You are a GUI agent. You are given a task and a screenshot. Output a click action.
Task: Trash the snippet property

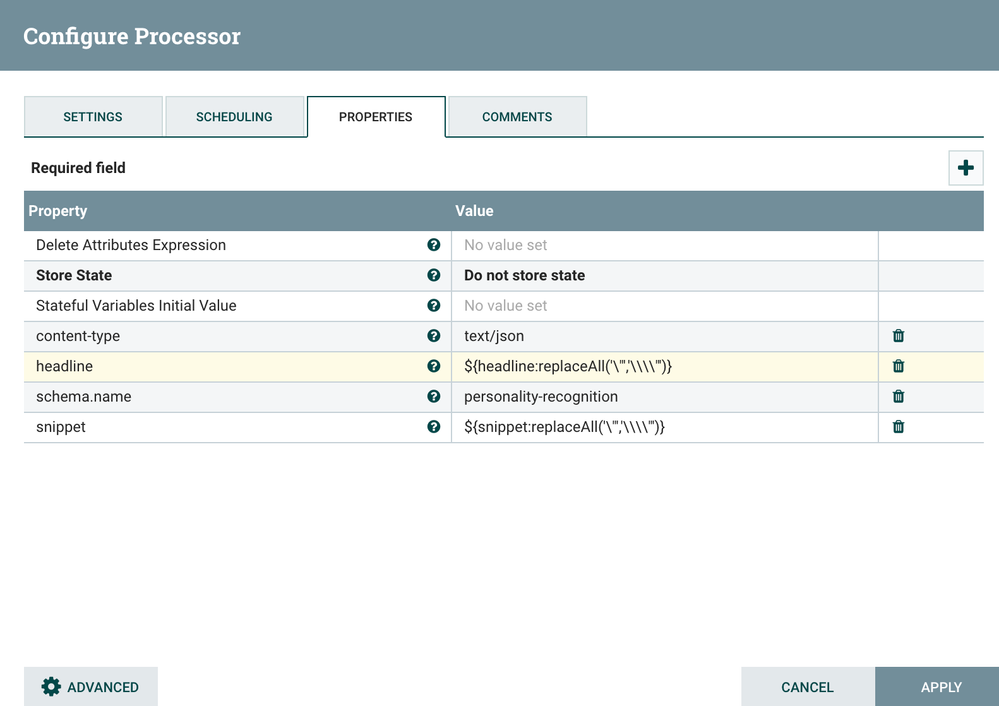[x=898, y=427]
